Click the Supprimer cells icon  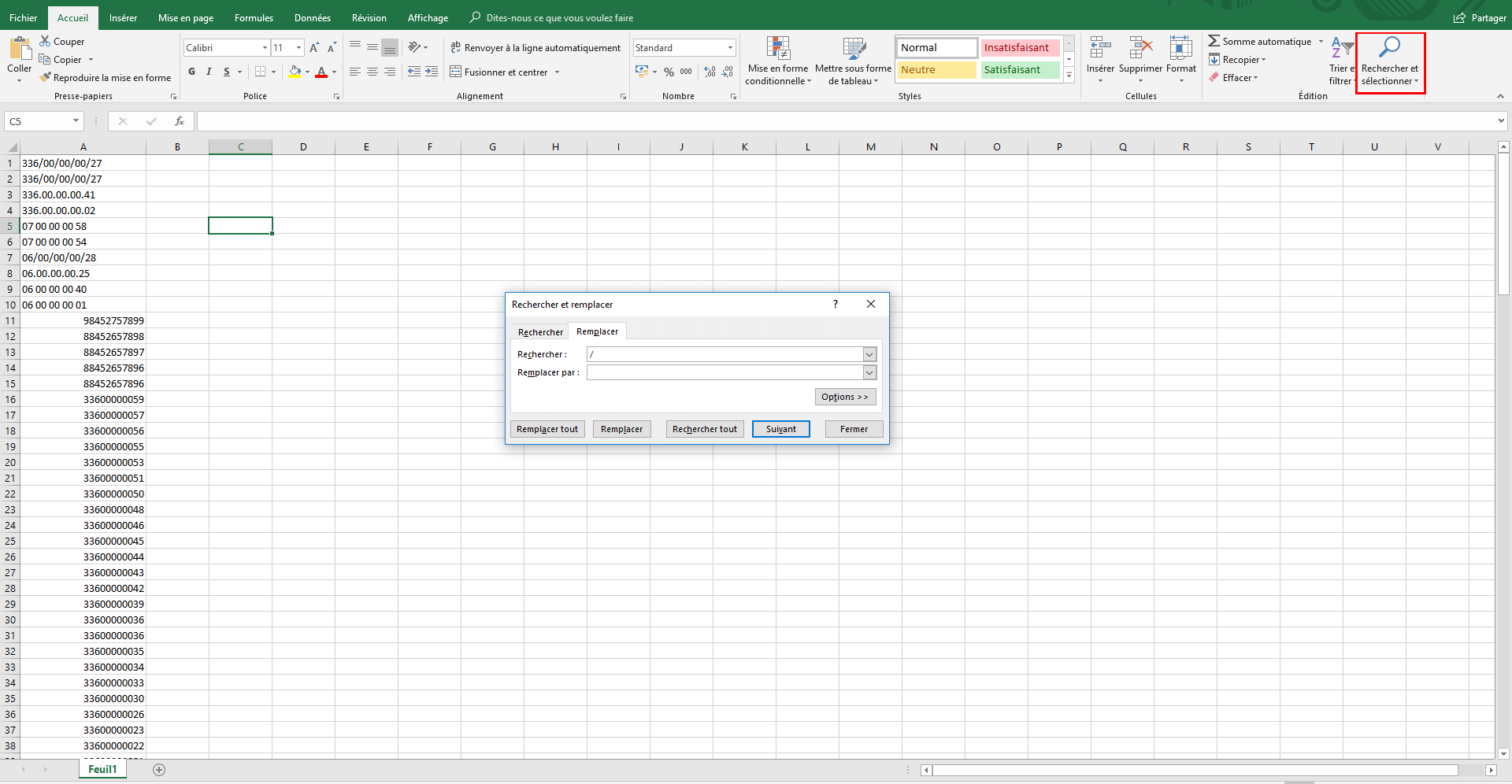1140,50
